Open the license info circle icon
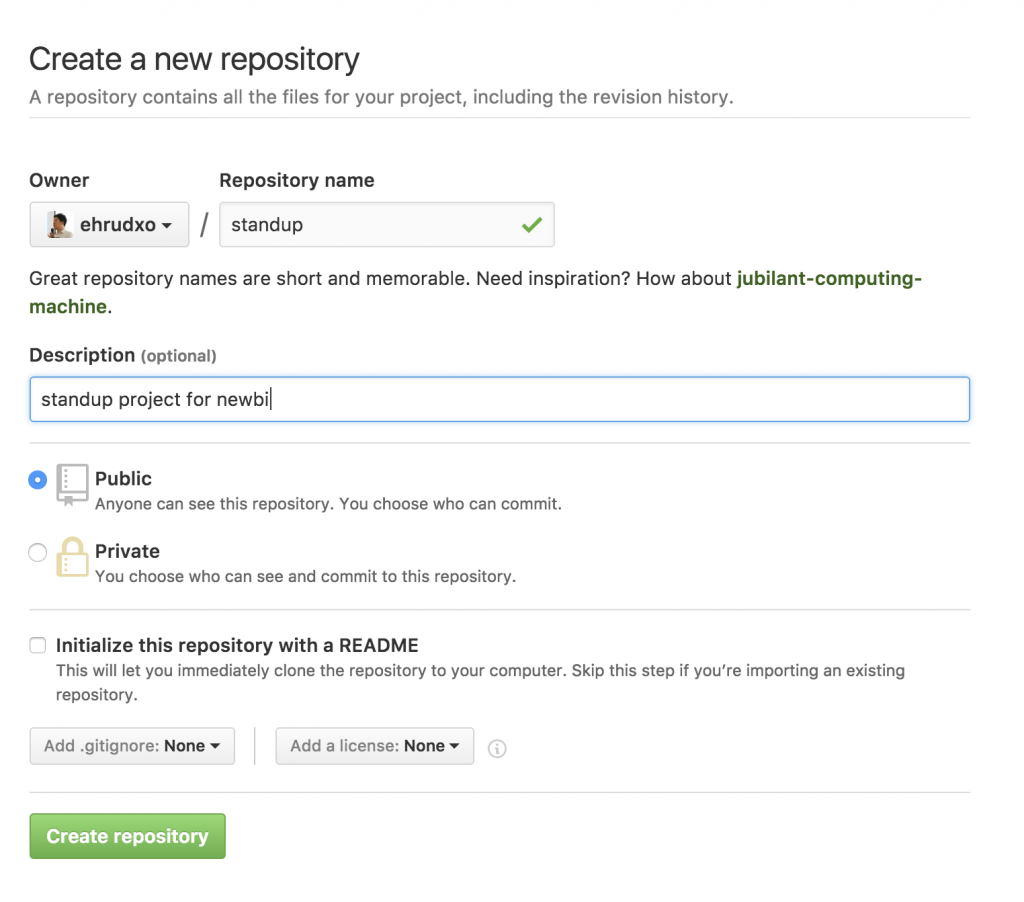The image size is (1024, 902). point(497,748)
